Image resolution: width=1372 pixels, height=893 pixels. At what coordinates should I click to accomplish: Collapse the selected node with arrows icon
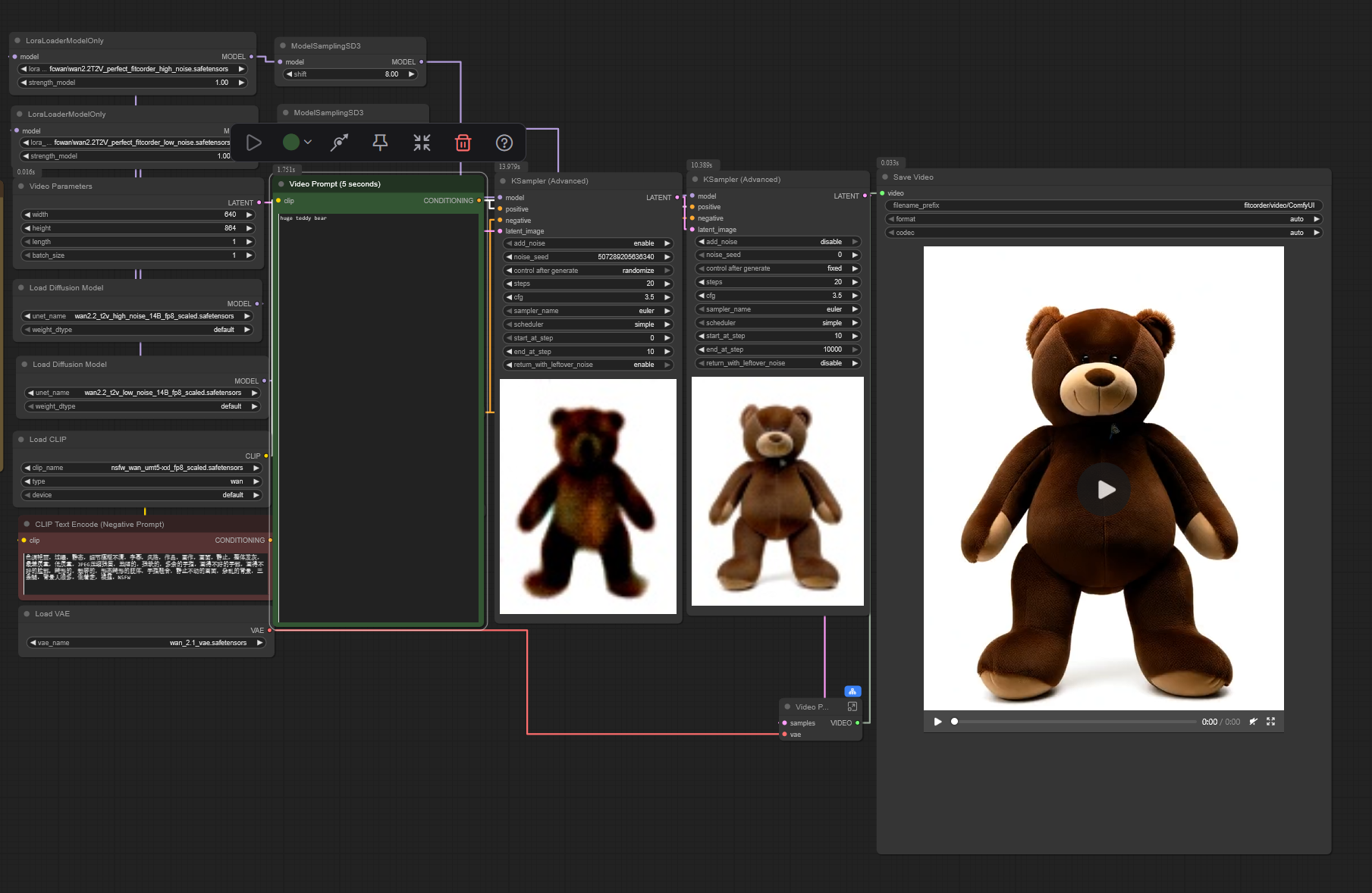422,143
